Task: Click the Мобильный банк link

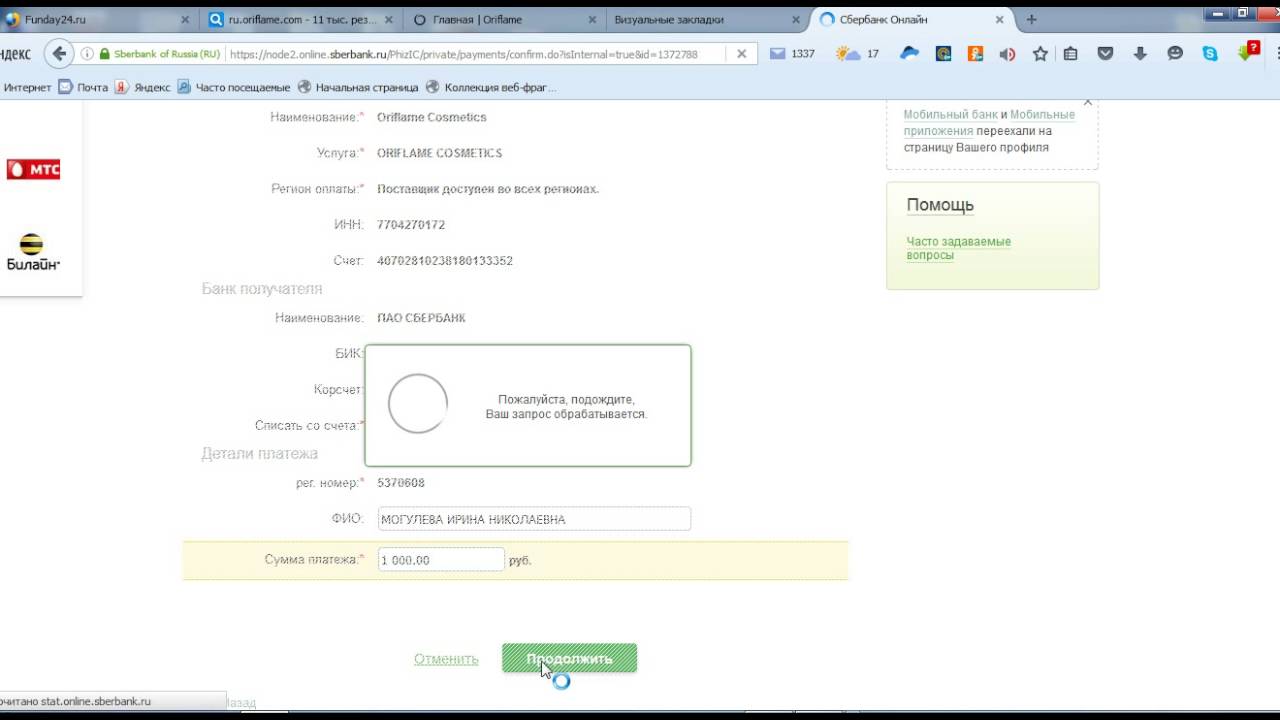Action: click(950, 115)
